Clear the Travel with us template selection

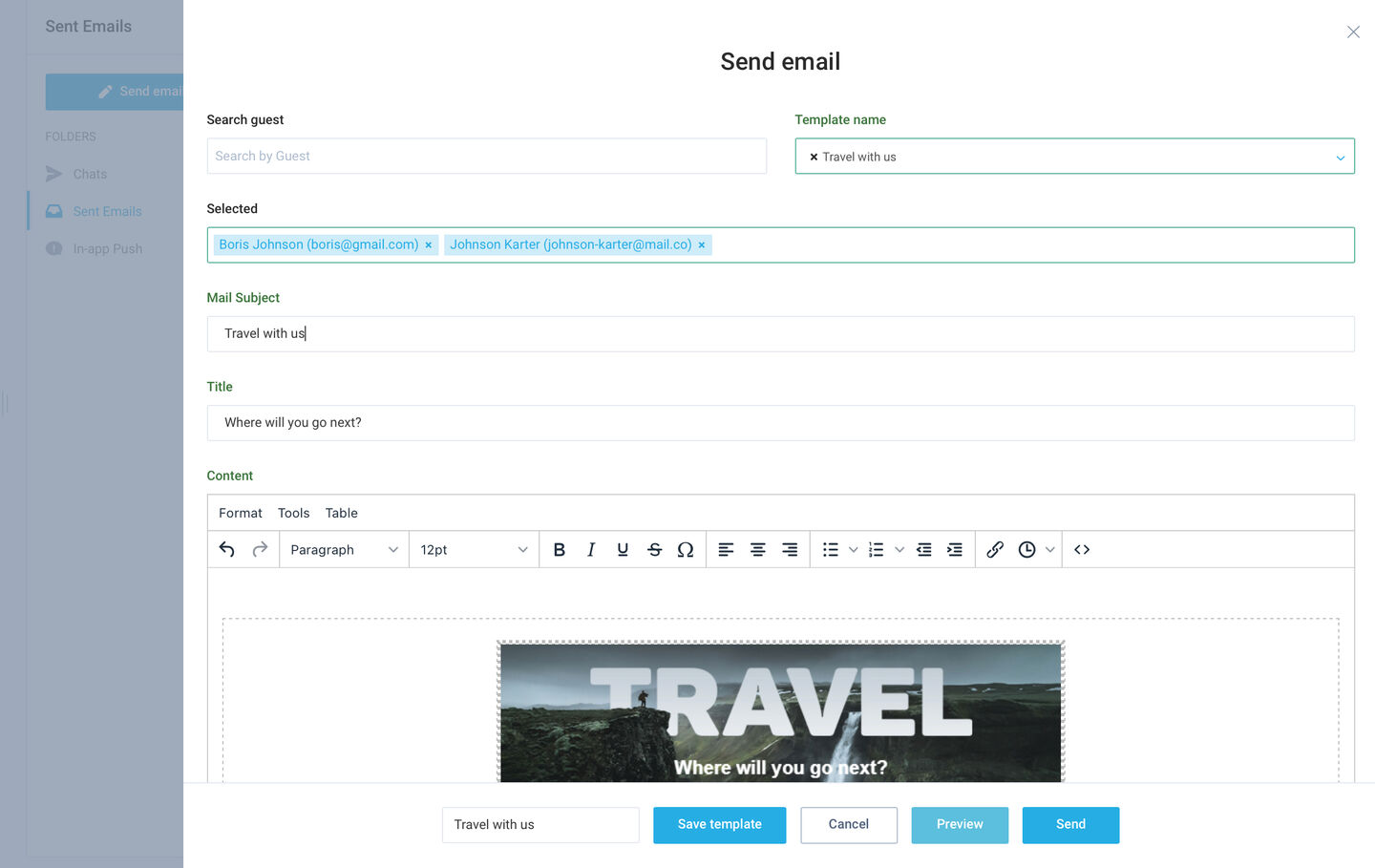(x=814, y=157)
